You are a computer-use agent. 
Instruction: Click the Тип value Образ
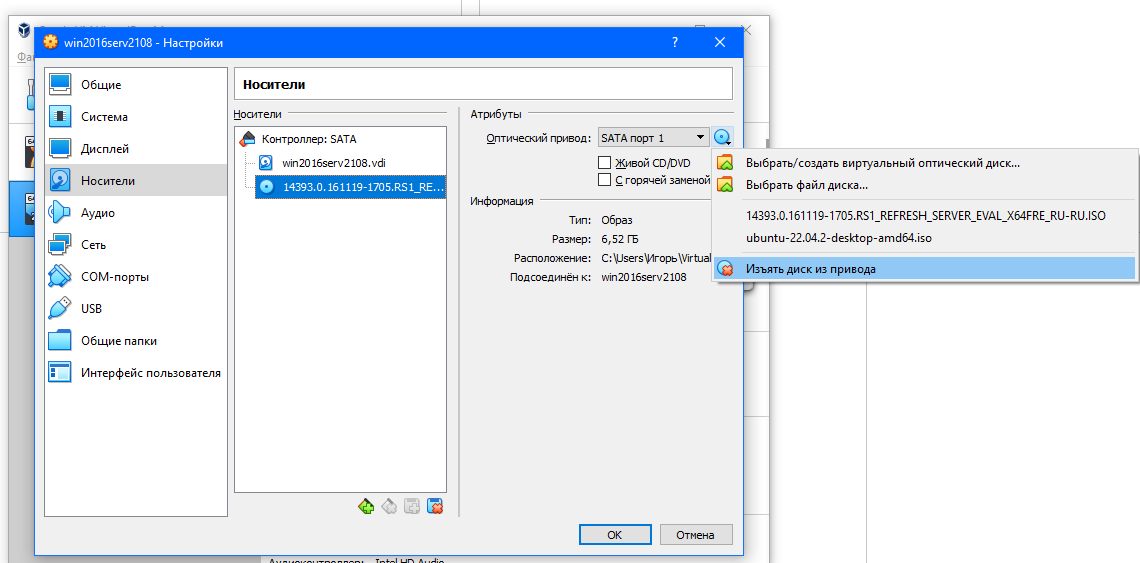(617, 220)
